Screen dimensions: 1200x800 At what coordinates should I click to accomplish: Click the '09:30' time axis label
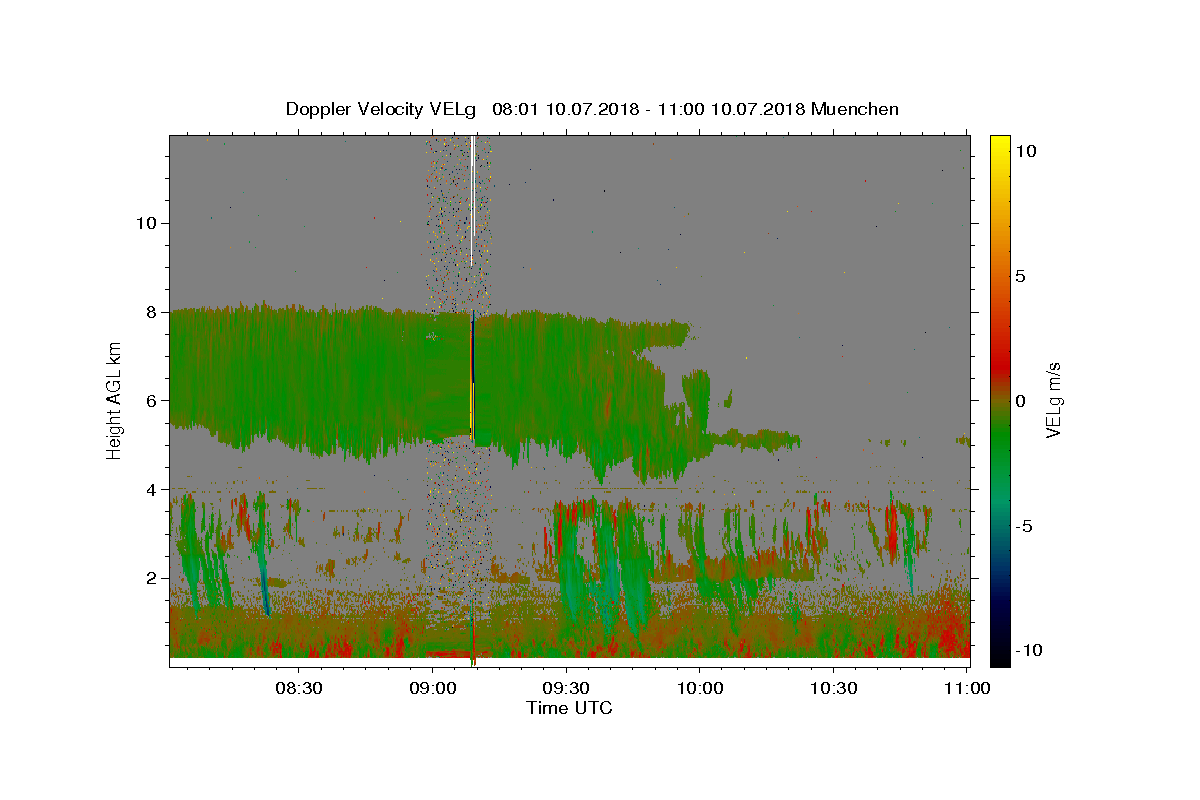tap(566, 688)
